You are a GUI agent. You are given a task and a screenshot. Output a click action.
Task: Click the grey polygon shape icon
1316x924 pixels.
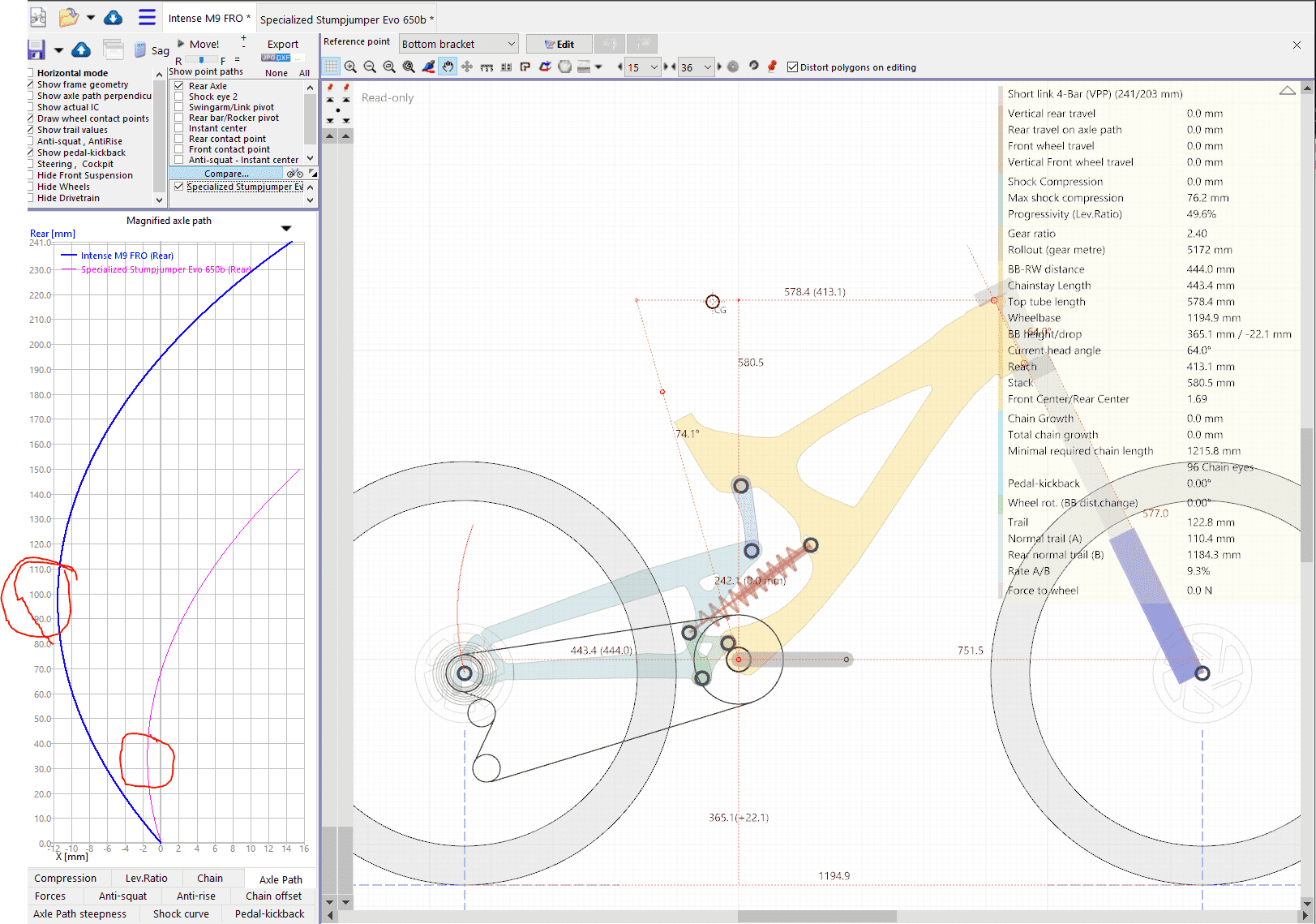pos(564,67)
